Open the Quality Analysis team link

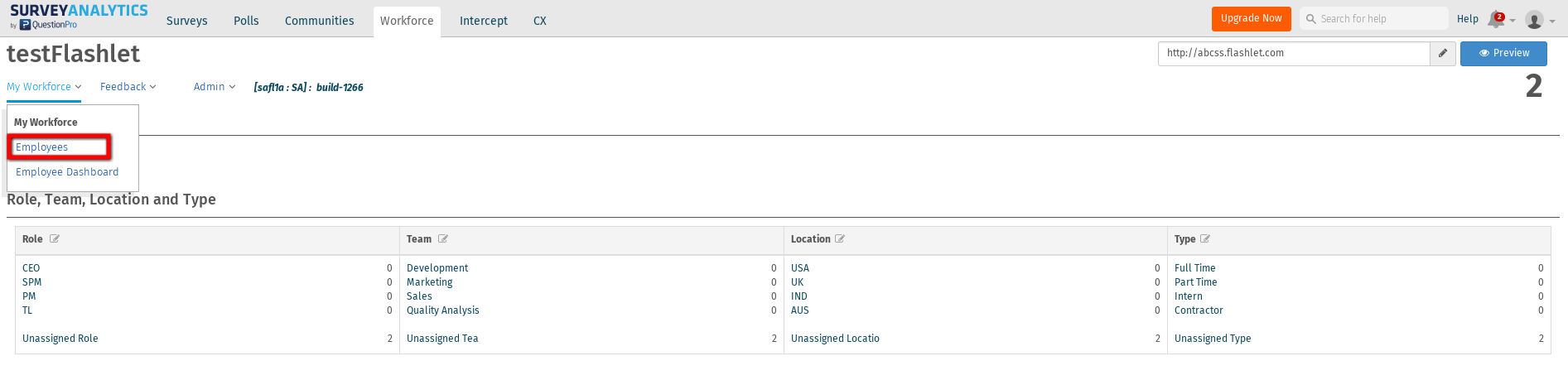click(x=443, y=310)
